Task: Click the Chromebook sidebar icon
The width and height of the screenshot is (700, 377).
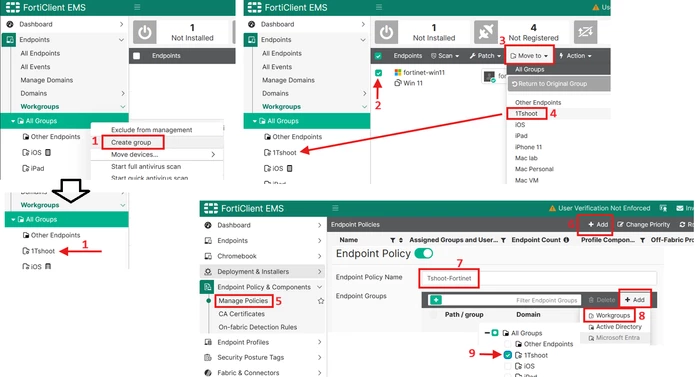Action: [208, 256]
